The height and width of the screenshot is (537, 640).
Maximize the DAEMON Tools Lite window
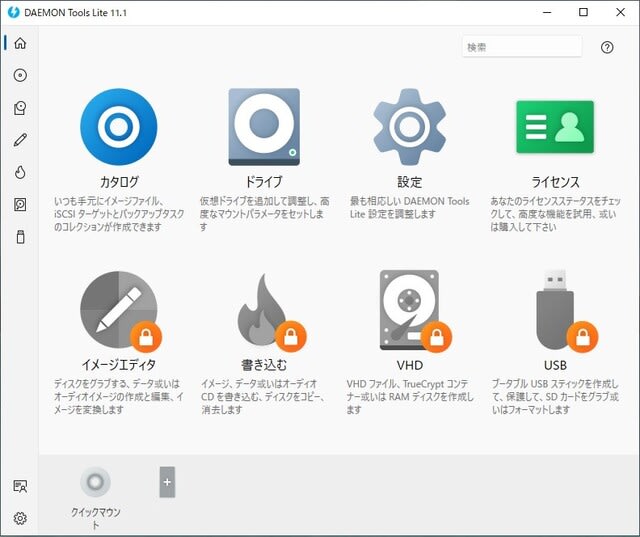584,12
